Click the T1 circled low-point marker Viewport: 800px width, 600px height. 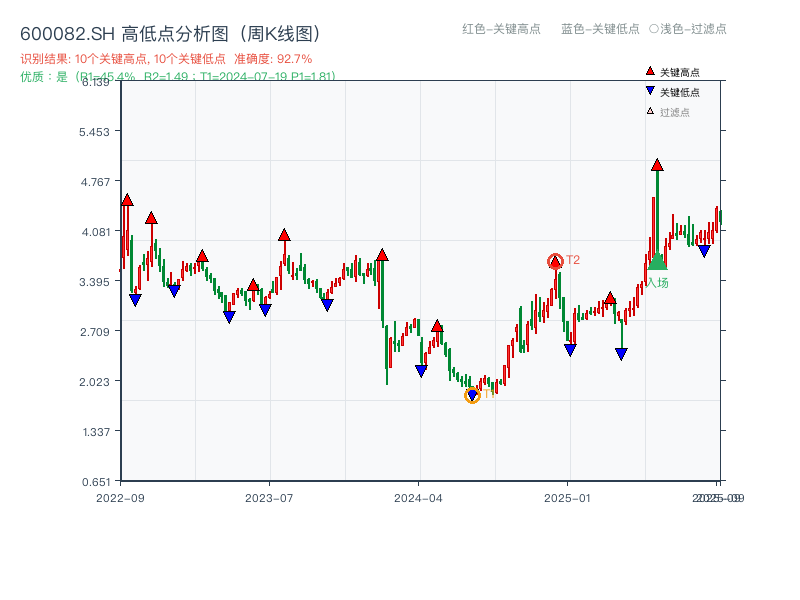(x=471, y=396)
